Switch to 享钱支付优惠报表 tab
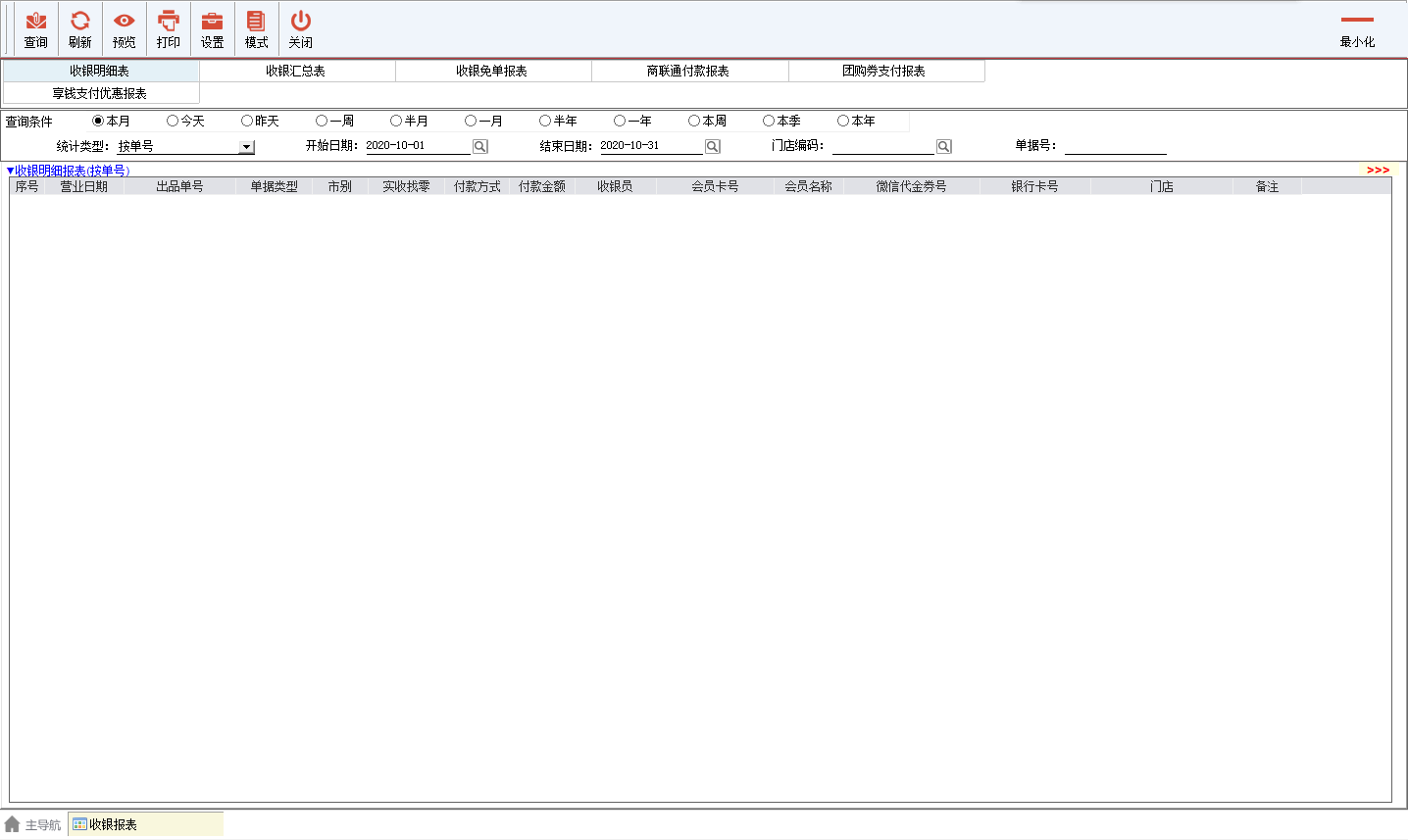The width and height of the screenshot is (1408, 840). tap(100, 93)
